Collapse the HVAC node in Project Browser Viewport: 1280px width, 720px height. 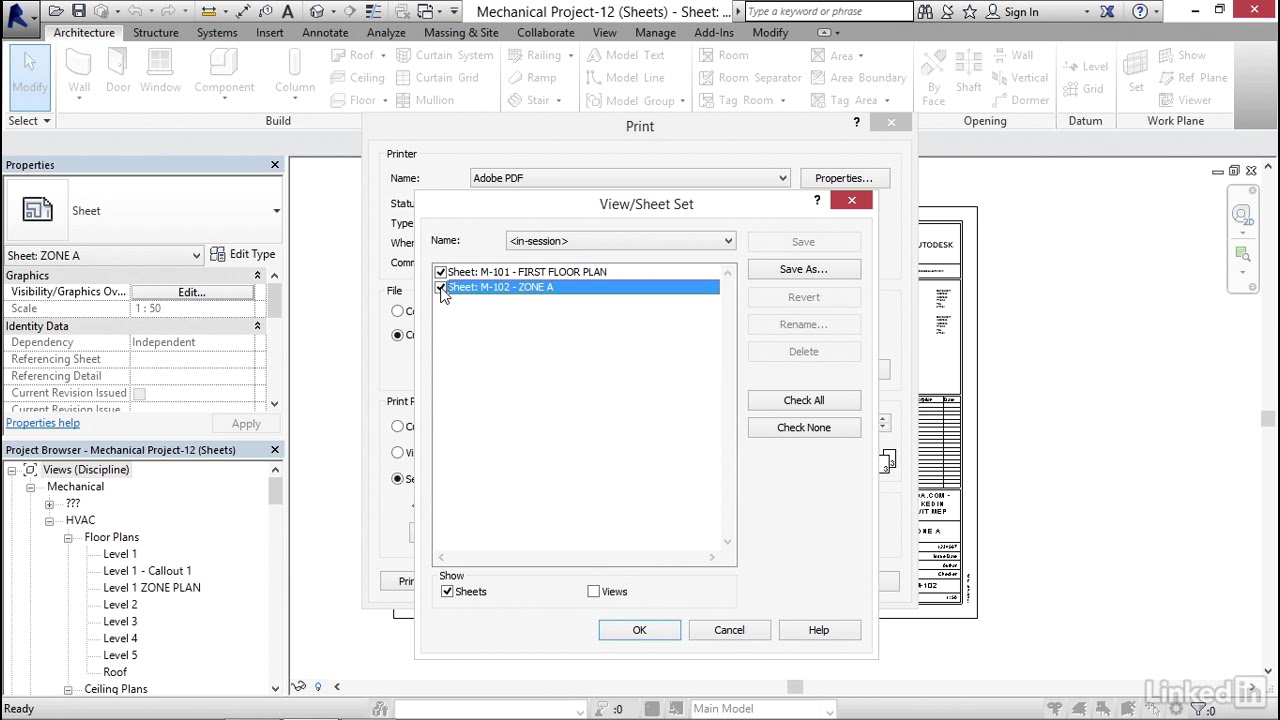coord(49,521)
